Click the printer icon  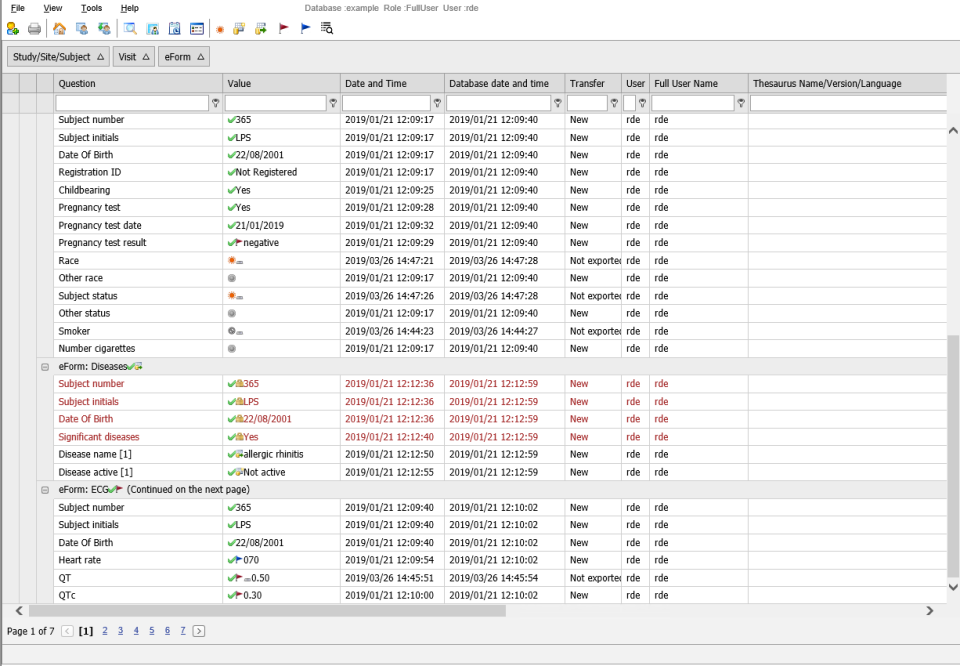[34, 28]
